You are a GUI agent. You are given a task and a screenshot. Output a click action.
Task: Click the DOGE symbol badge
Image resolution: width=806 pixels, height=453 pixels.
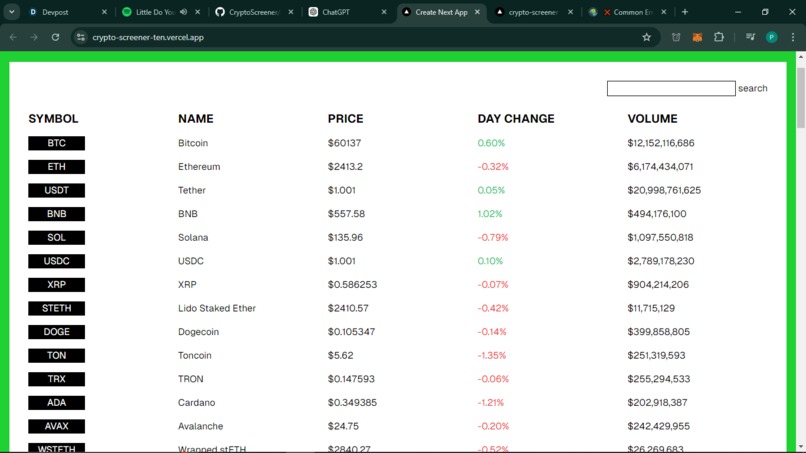pyautogui.click(x=57, y=332)
